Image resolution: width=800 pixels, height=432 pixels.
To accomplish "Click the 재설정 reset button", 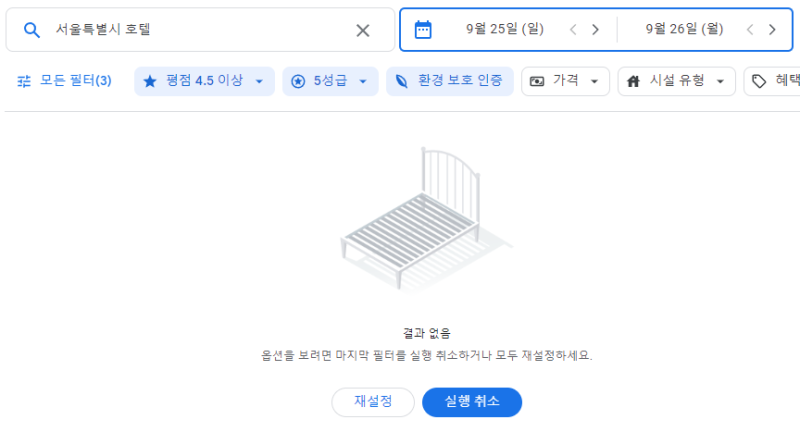I will (x=373, y=402).
